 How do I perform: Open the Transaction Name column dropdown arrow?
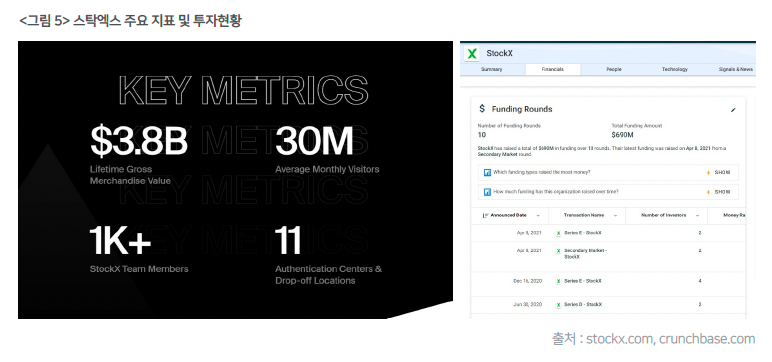click(615, 216)
